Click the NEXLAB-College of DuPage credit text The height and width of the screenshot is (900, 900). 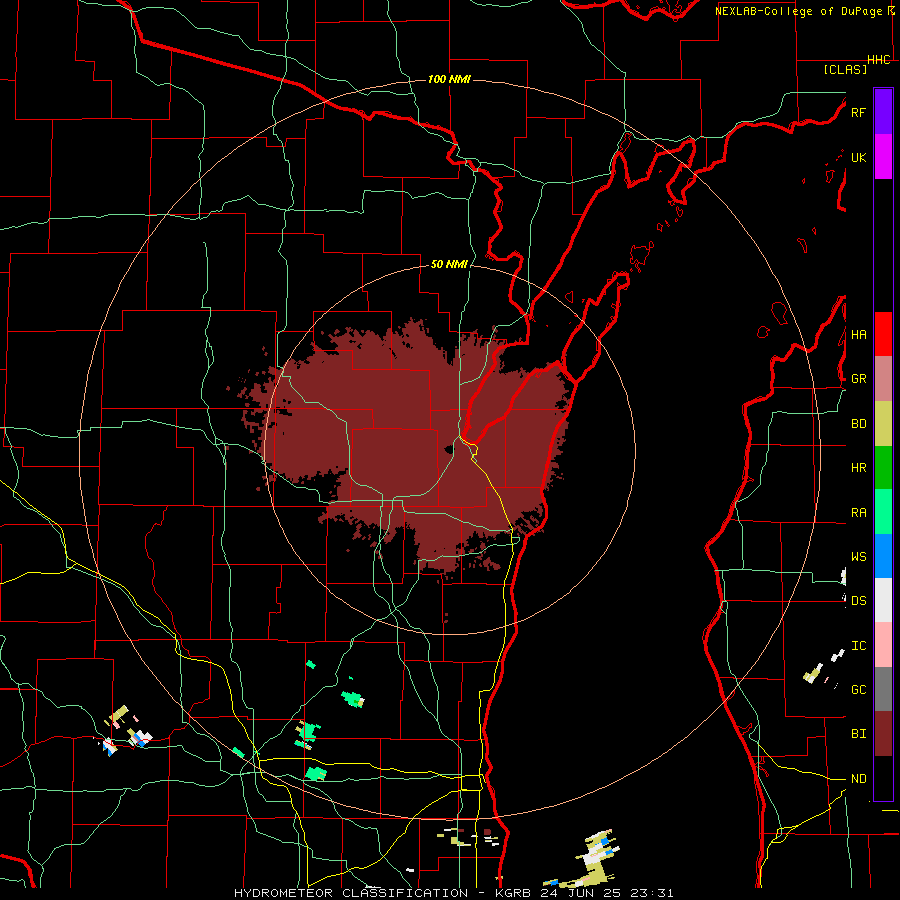coord(800,11)
